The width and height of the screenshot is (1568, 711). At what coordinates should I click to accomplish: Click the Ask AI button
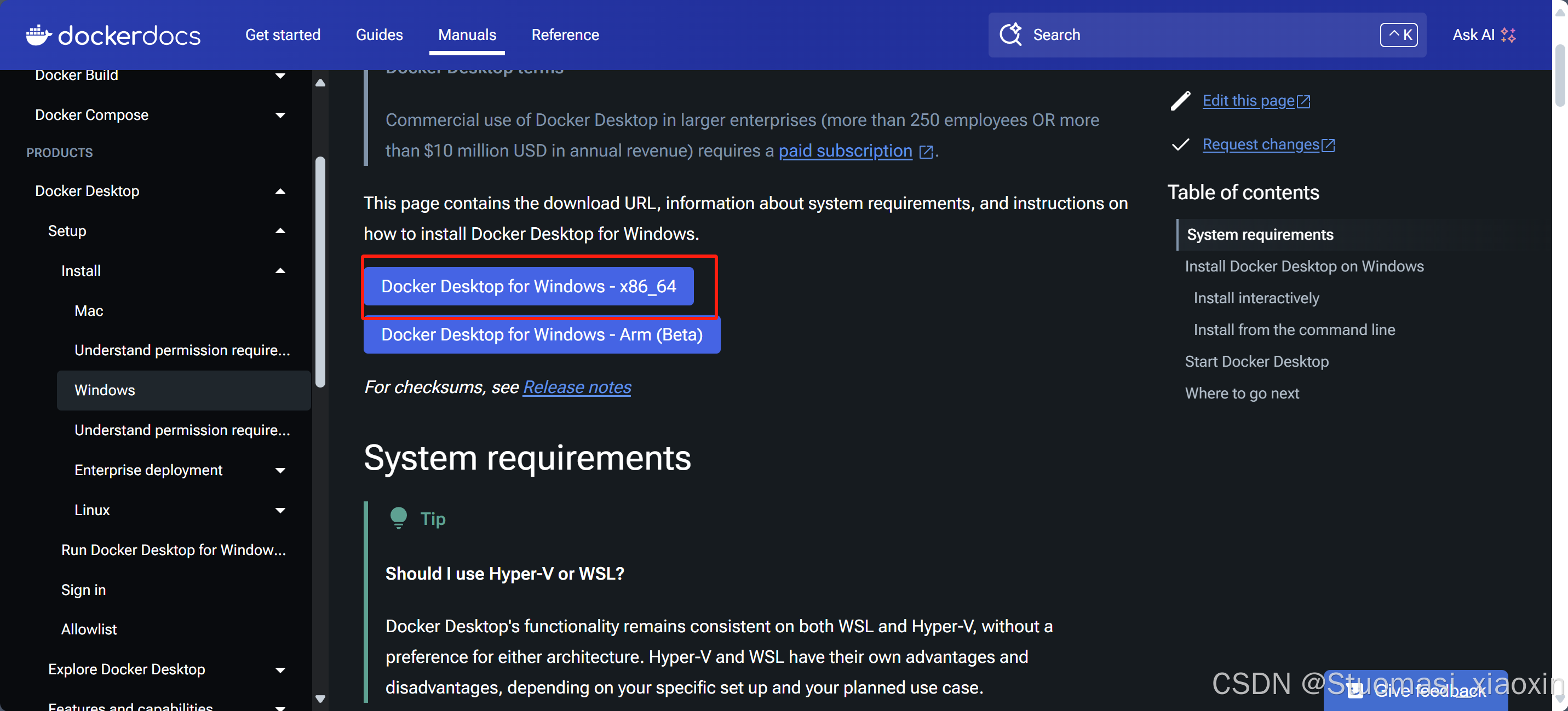(x=1484, y=34)
